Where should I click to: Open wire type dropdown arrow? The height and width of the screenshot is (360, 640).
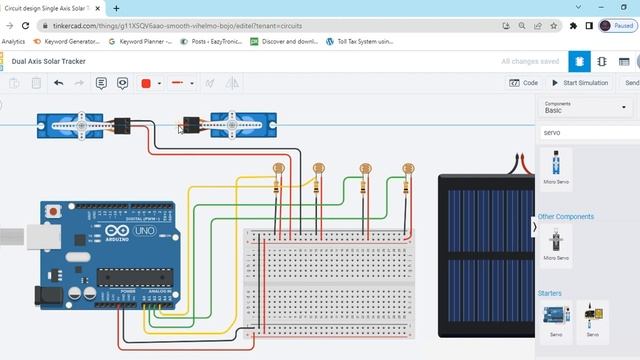click(x=192, y=84)
